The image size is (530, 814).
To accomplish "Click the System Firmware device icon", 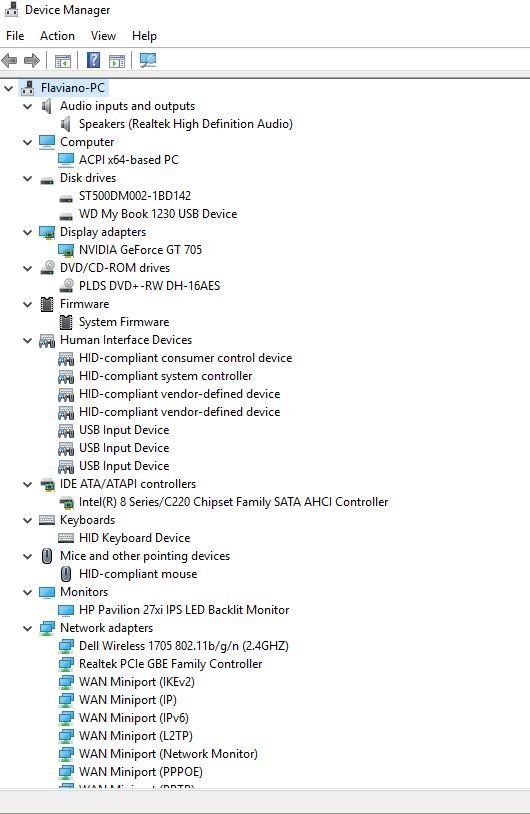I will 66,322.
